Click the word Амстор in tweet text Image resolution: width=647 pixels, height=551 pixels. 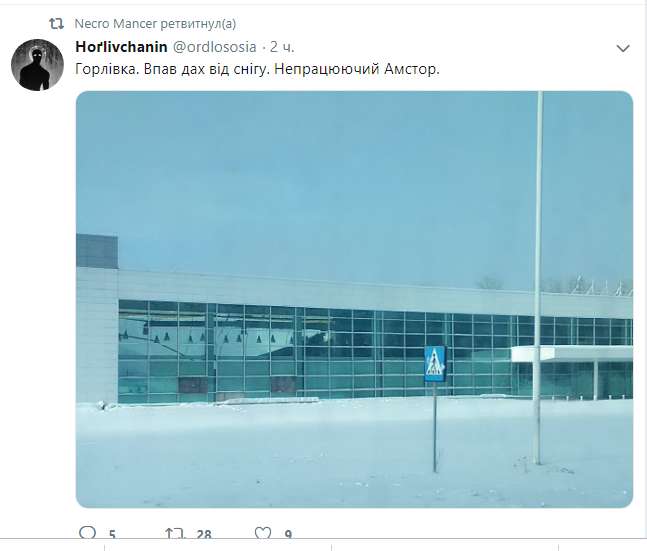click(412, 69)
